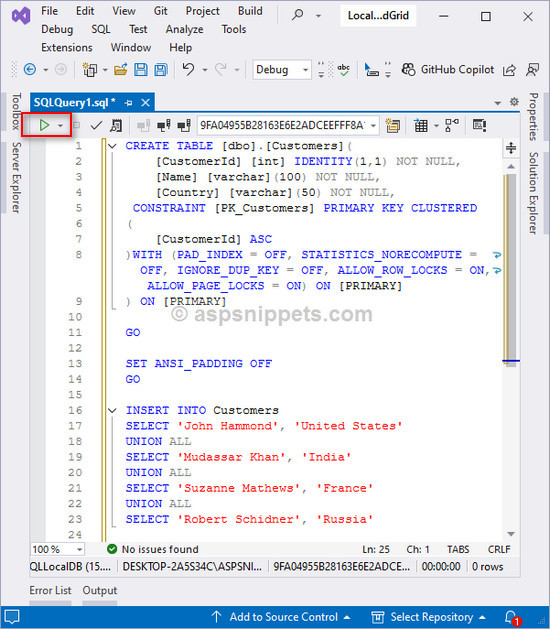Open the notifications bell in status bar
The height and width of the screenshot is (629, 550).
point(511,617)
